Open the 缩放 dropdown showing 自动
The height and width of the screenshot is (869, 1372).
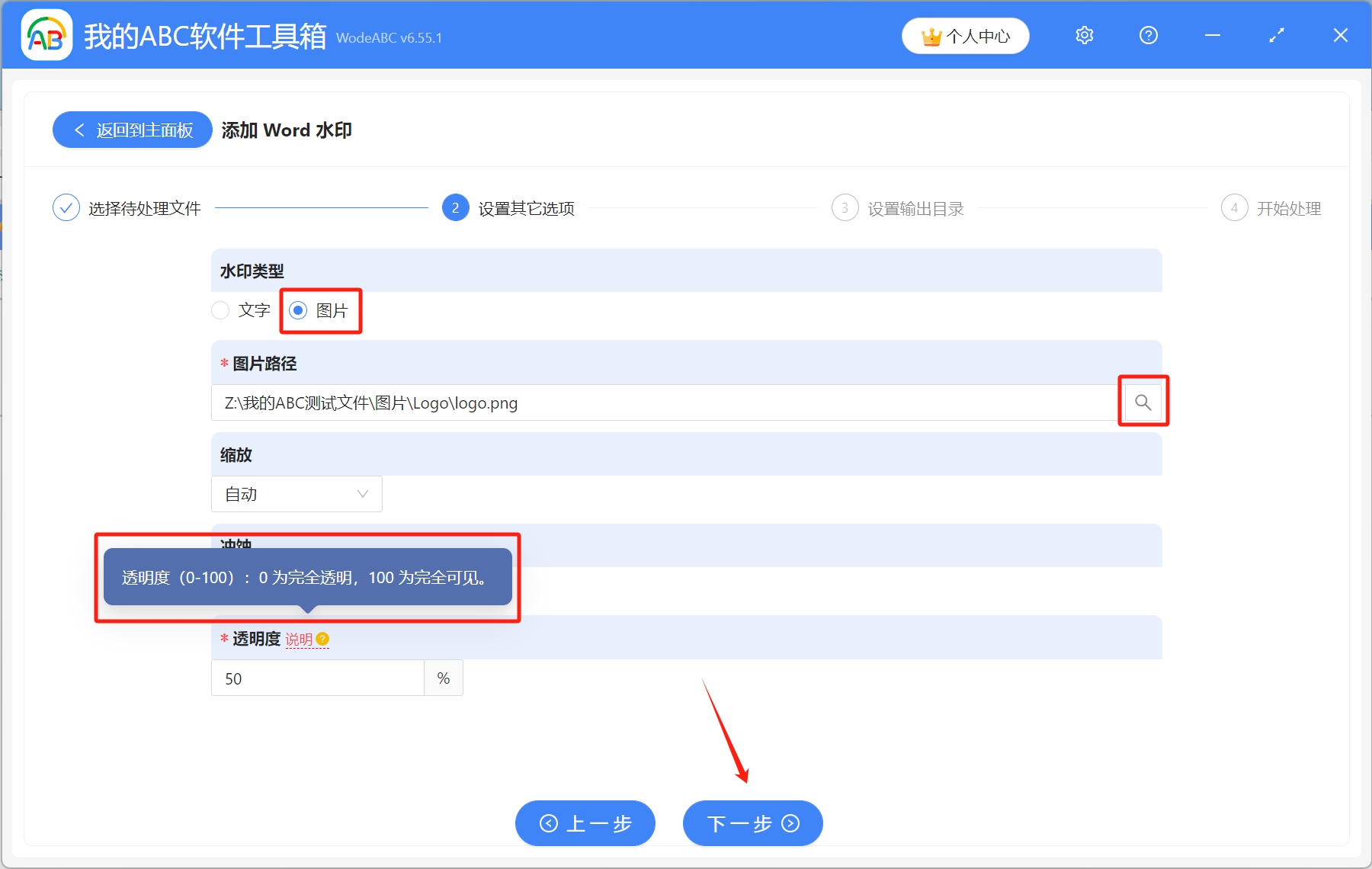[297, 494]
